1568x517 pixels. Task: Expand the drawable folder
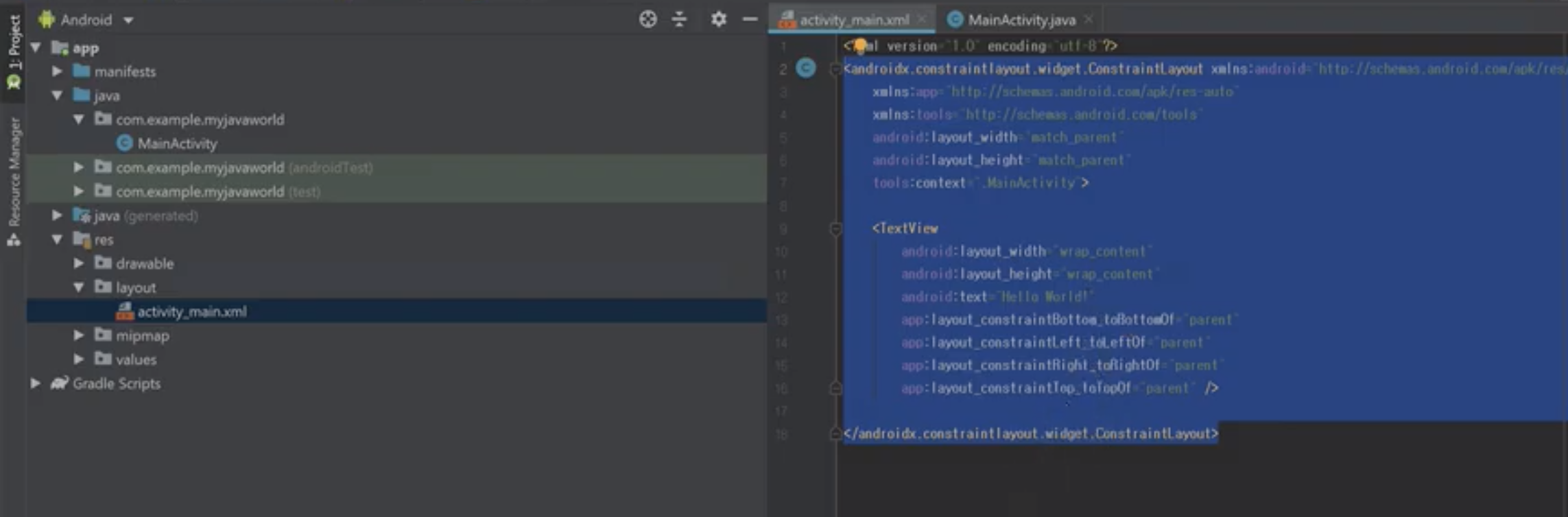(79, 263)
